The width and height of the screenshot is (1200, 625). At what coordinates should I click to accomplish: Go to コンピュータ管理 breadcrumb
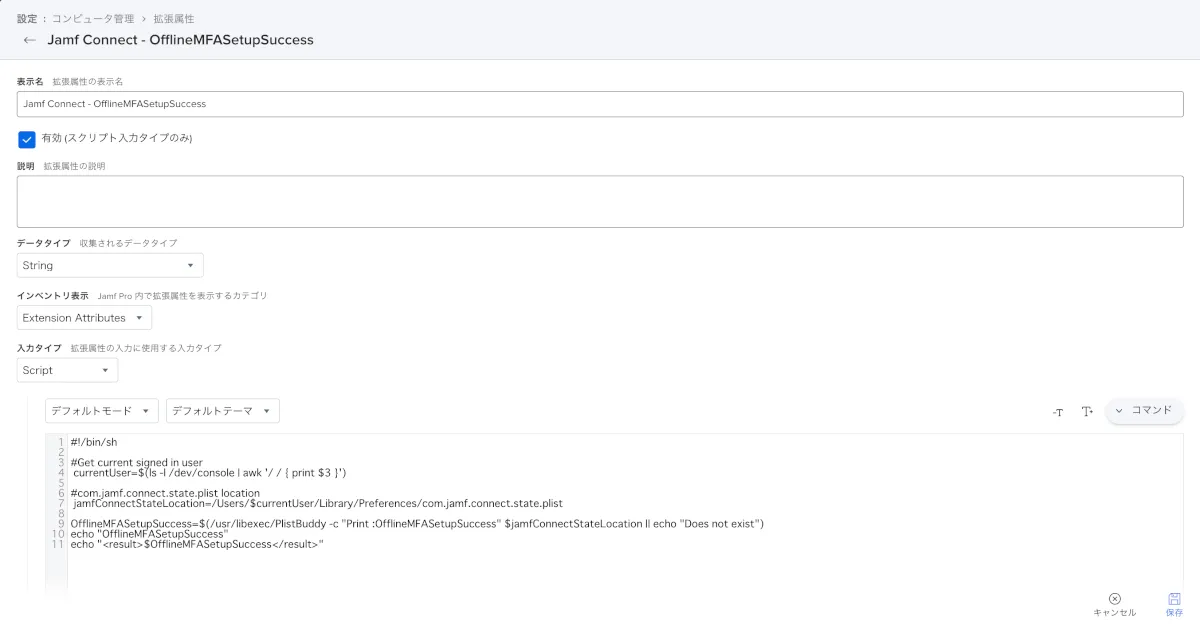[95, 19]
